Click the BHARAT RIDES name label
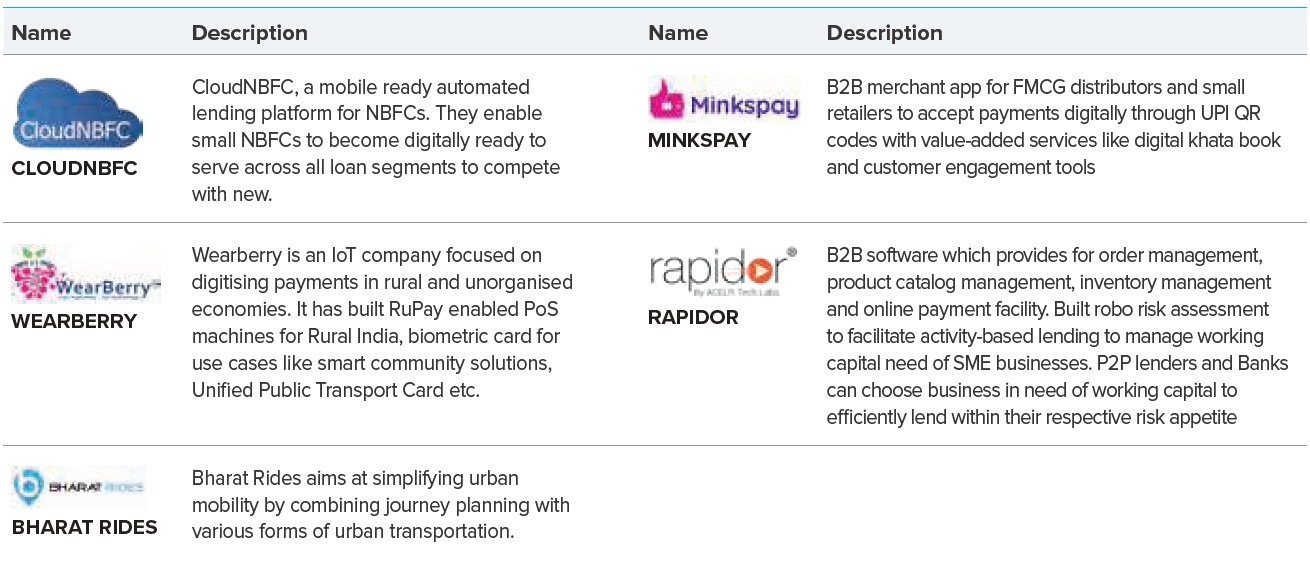This screenshot has height=575, width=1310. point(85,527)
